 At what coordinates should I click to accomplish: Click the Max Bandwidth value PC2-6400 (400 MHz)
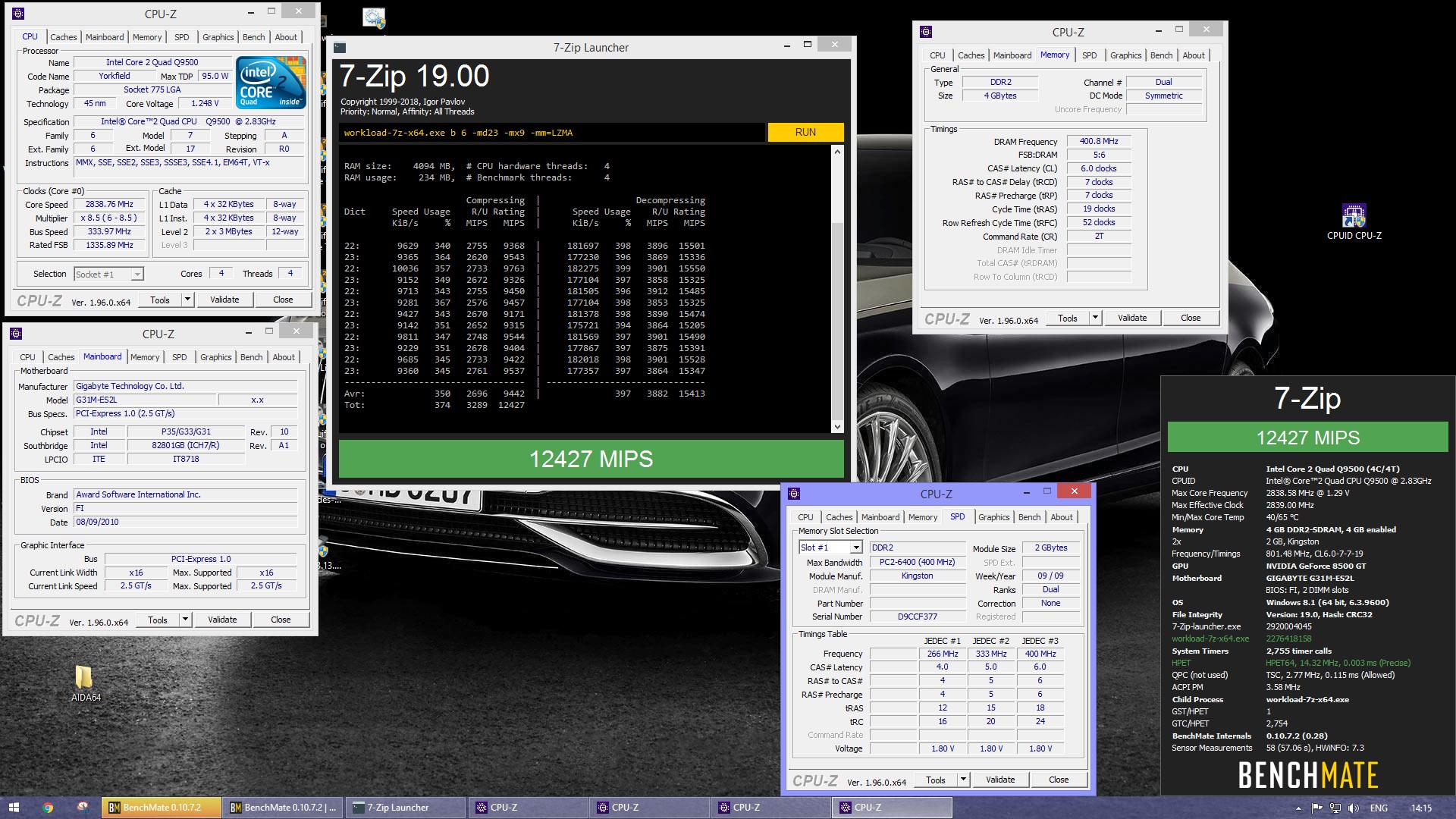click(917, 562)
